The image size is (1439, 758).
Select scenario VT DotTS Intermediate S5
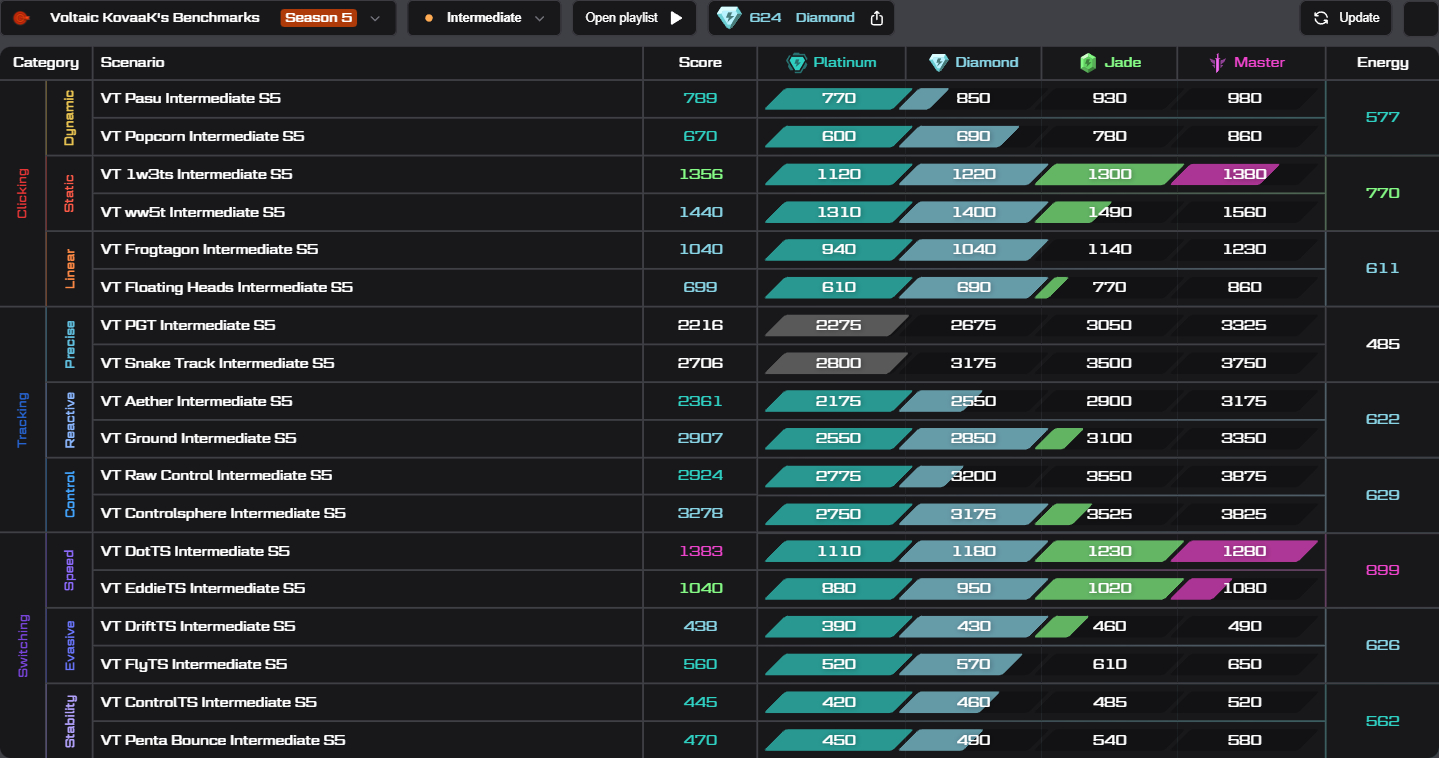[196, 551]
